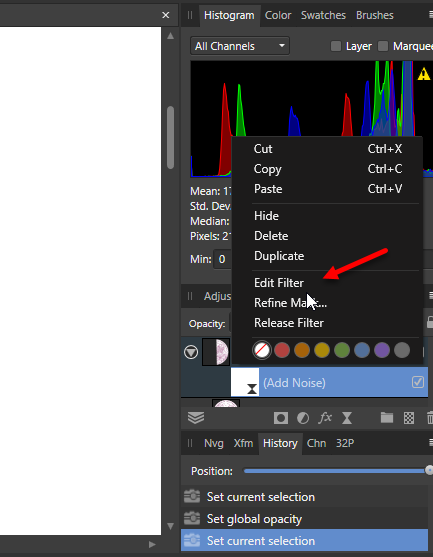433x557 pixels.
Task: Open Layer Effects fx icon
Action: pyautogui.click(x=325, y=418)
